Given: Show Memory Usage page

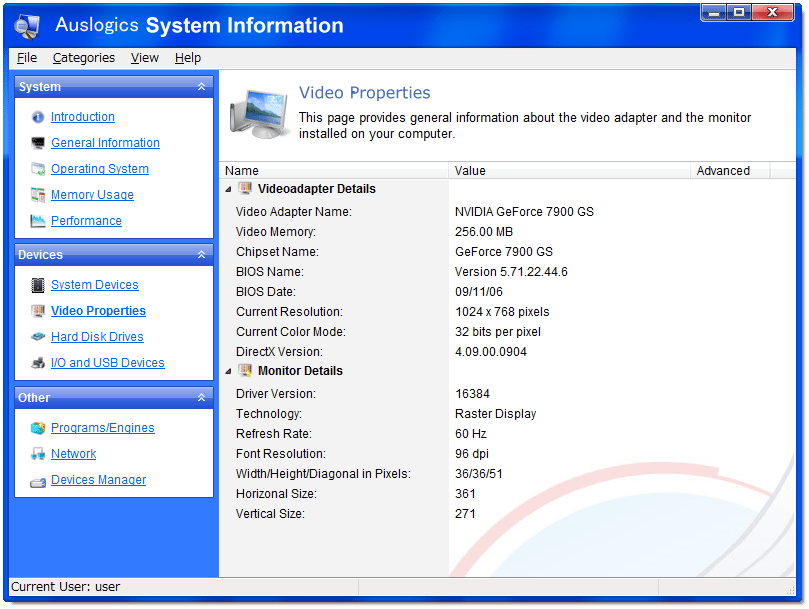Looking at the screenshot, I should (x=92, y=195).
